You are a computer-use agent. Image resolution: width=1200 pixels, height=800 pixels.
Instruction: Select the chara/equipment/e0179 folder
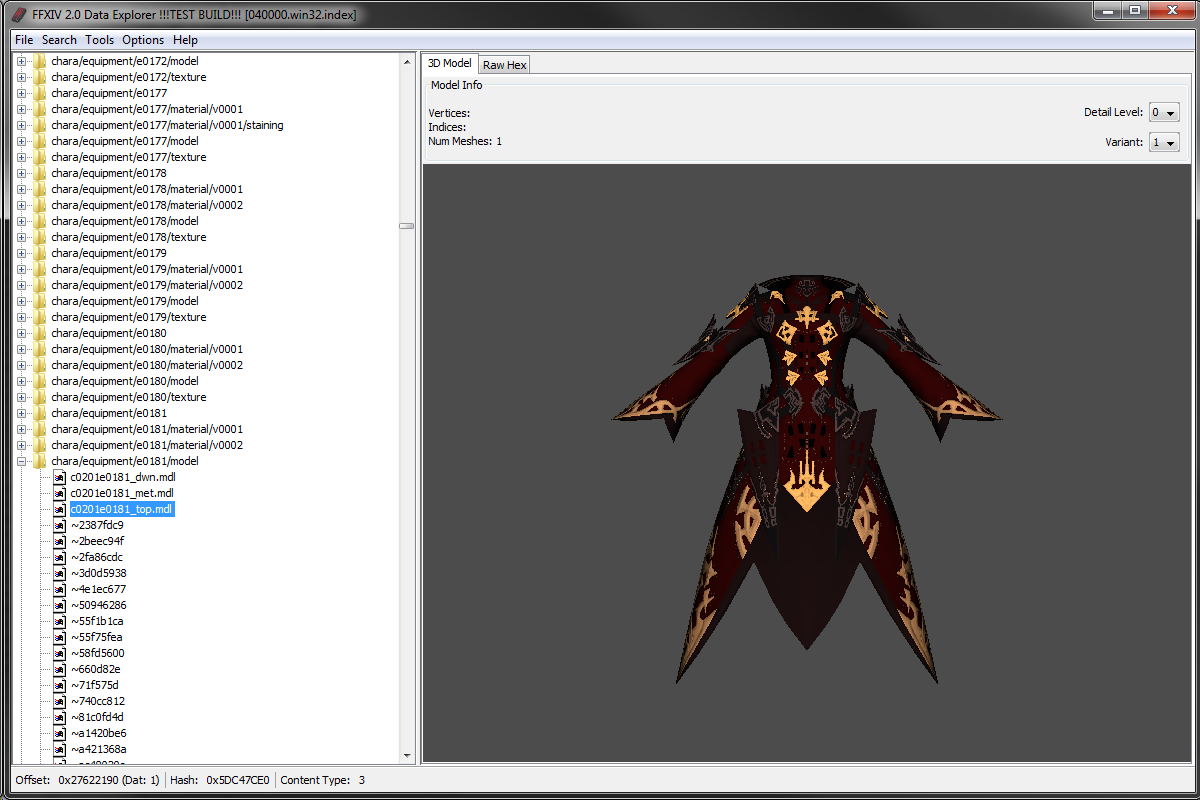click(109, 253)
